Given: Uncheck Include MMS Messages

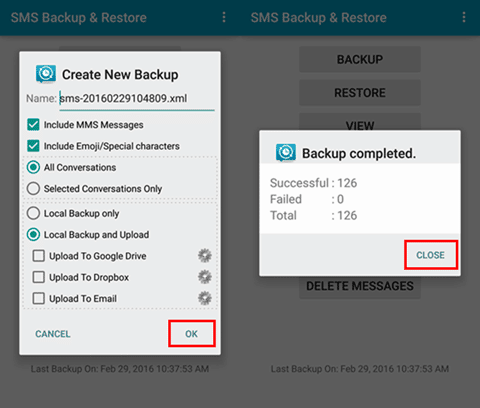Looking at the screenshot, I should click(33, 125).
